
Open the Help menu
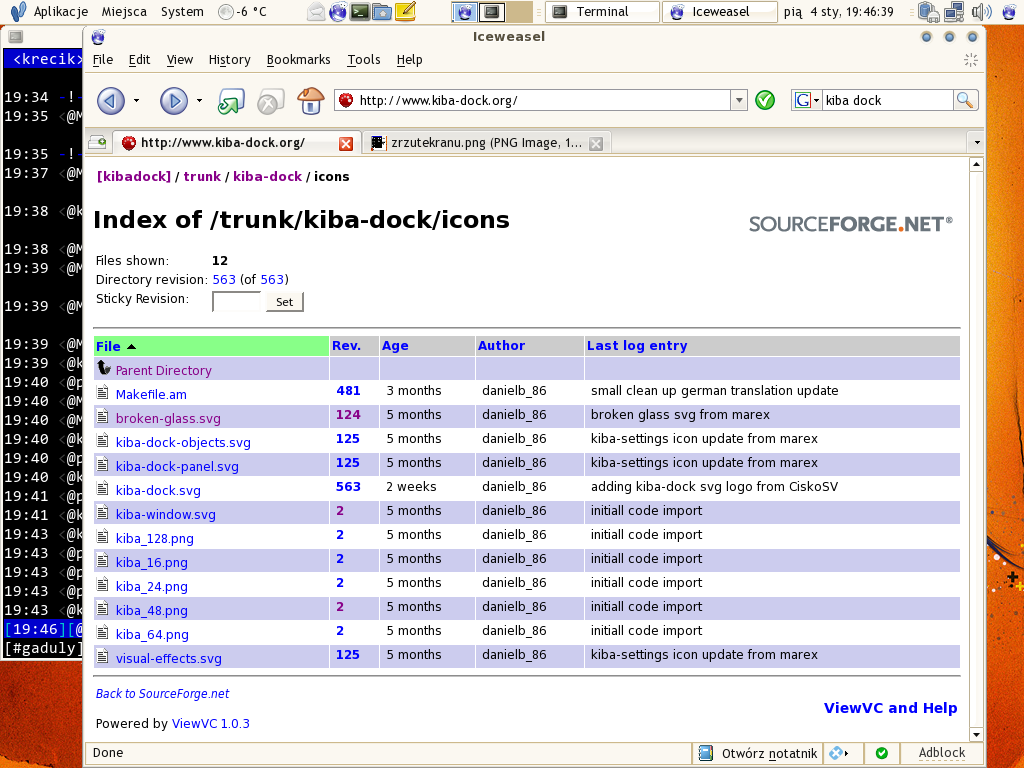409,59
